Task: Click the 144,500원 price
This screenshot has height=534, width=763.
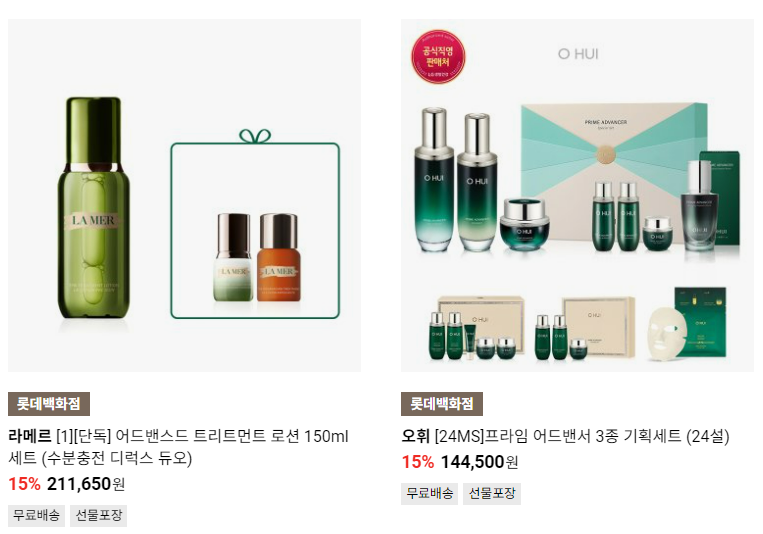Action: (x=479, y=461)
